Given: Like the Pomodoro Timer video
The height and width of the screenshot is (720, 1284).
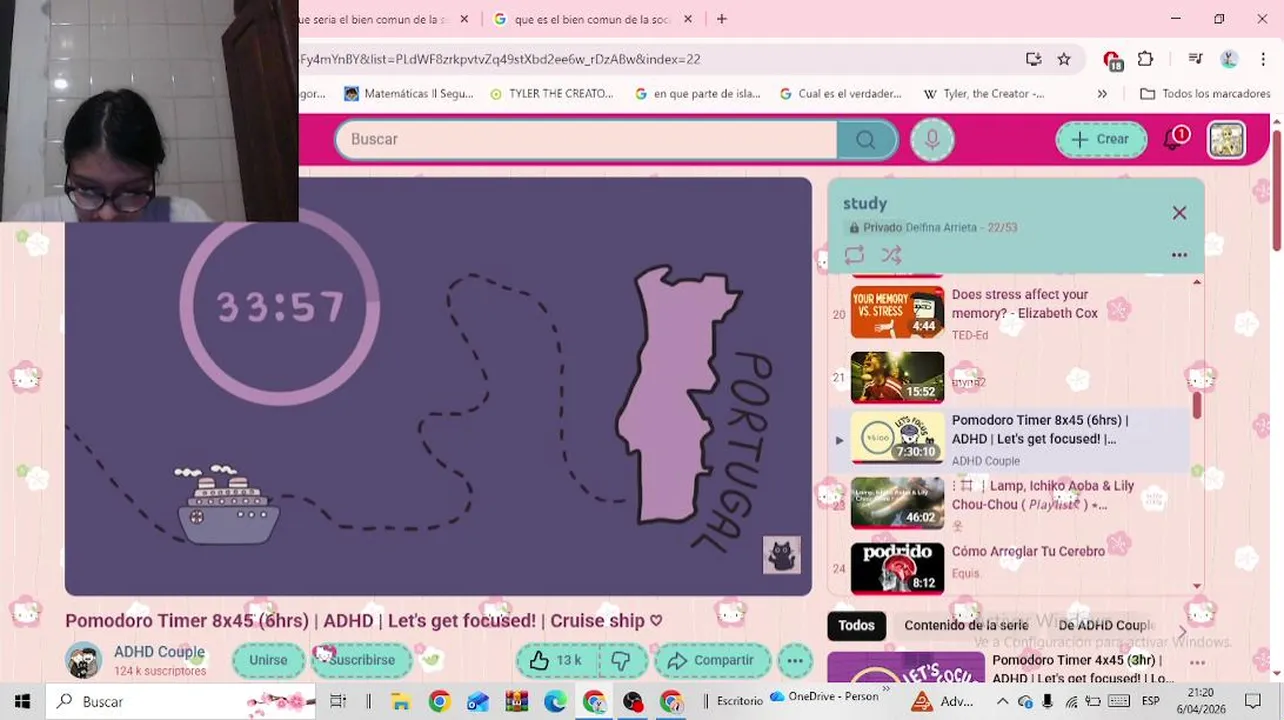Looking at the screenshot, I should point(556,660).
